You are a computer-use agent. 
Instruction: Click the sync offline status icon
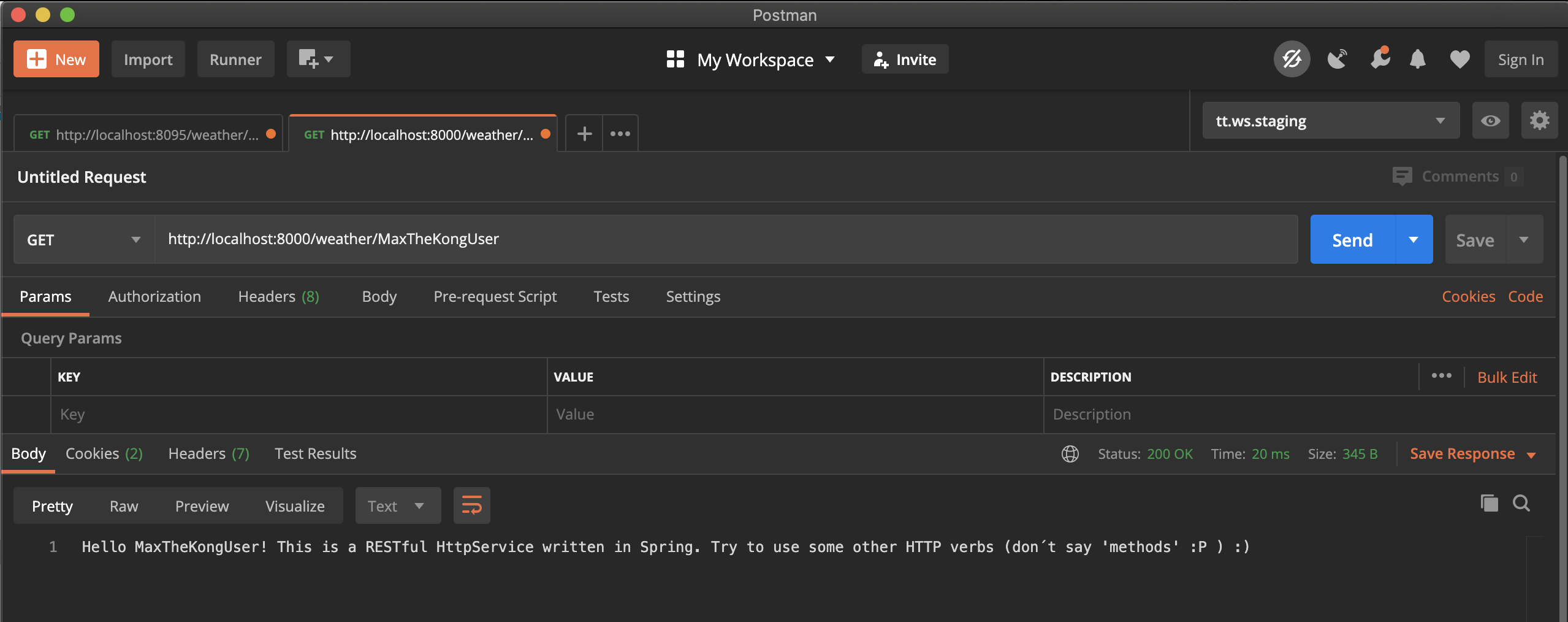[x=1292, y=60]
